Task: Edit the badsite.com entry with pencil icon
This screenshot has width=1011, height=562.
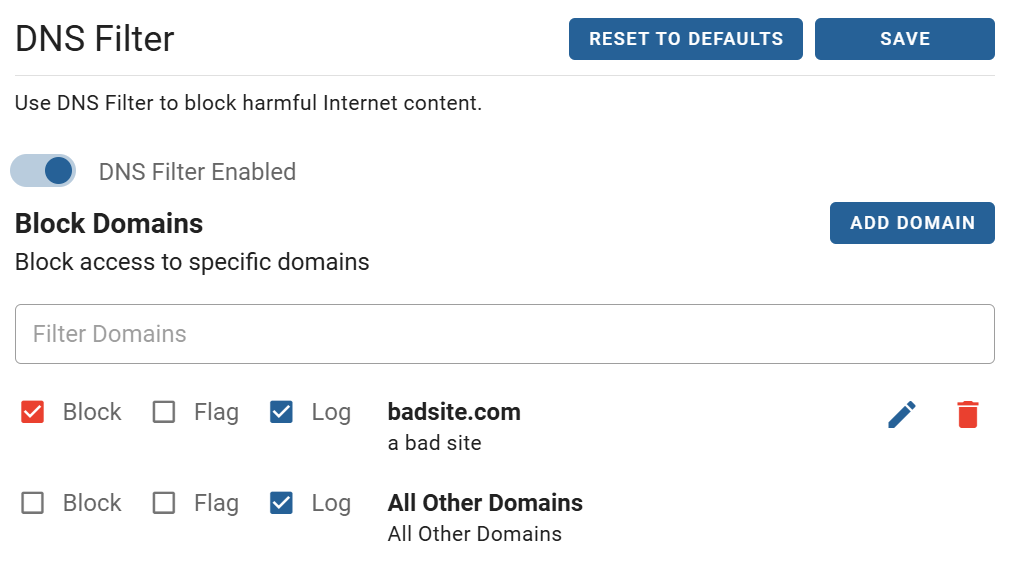Action: [x=902, y=414]
